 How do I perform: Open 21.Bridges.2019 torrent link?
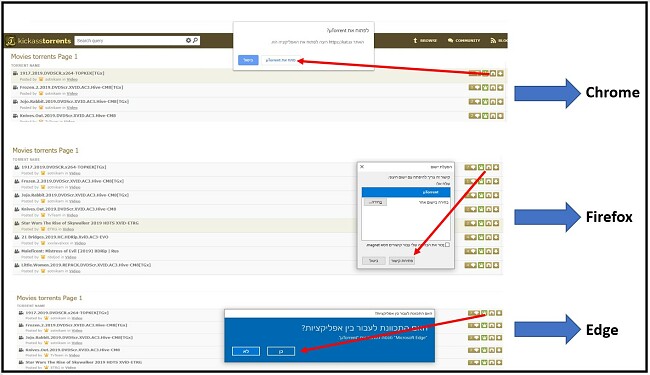pyautogui.click(x=65, y=237)
